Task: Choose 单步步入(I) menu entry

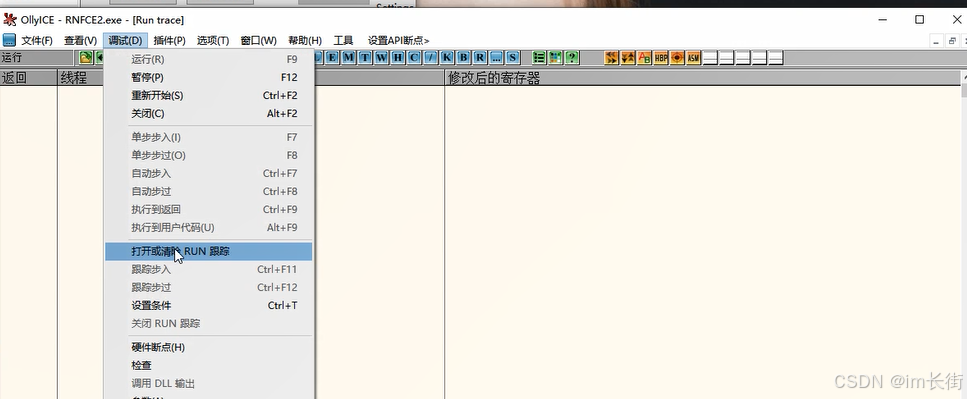Action: pyautogui.click(x=208, y=138)
